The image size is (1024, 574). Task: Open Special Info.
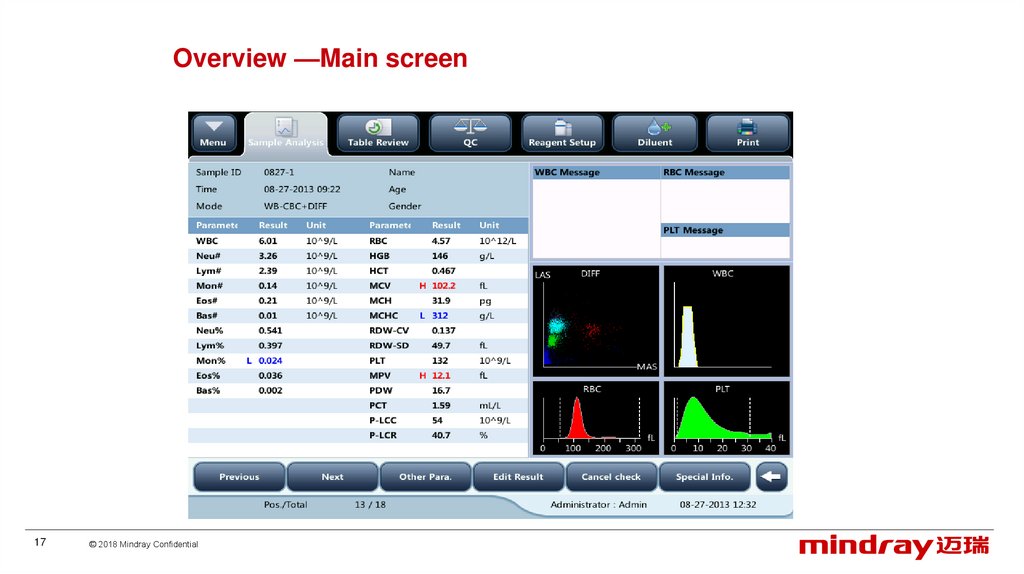tap(704, 477)
